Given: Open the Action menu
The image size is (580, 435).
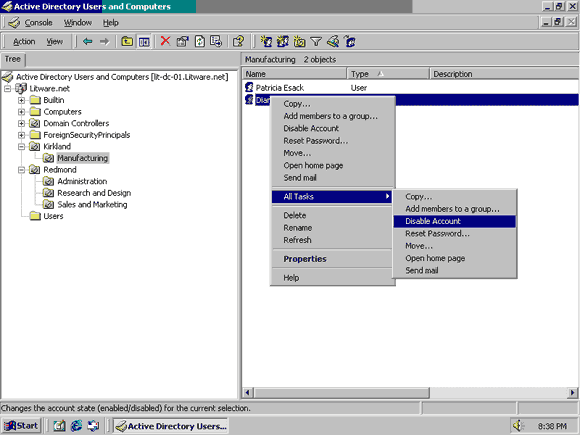Looking at the screenshot, I should pos(24,42).
